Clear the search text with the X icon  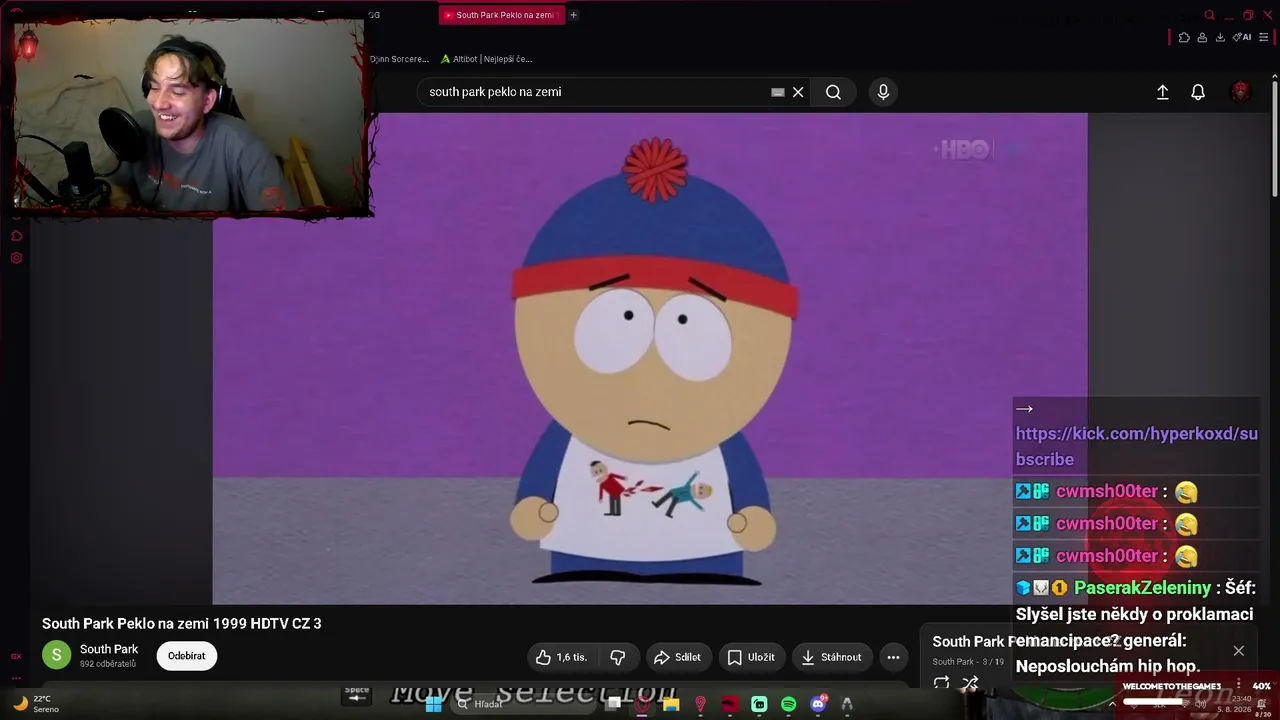pyautogui.click(x=798, y=92)
